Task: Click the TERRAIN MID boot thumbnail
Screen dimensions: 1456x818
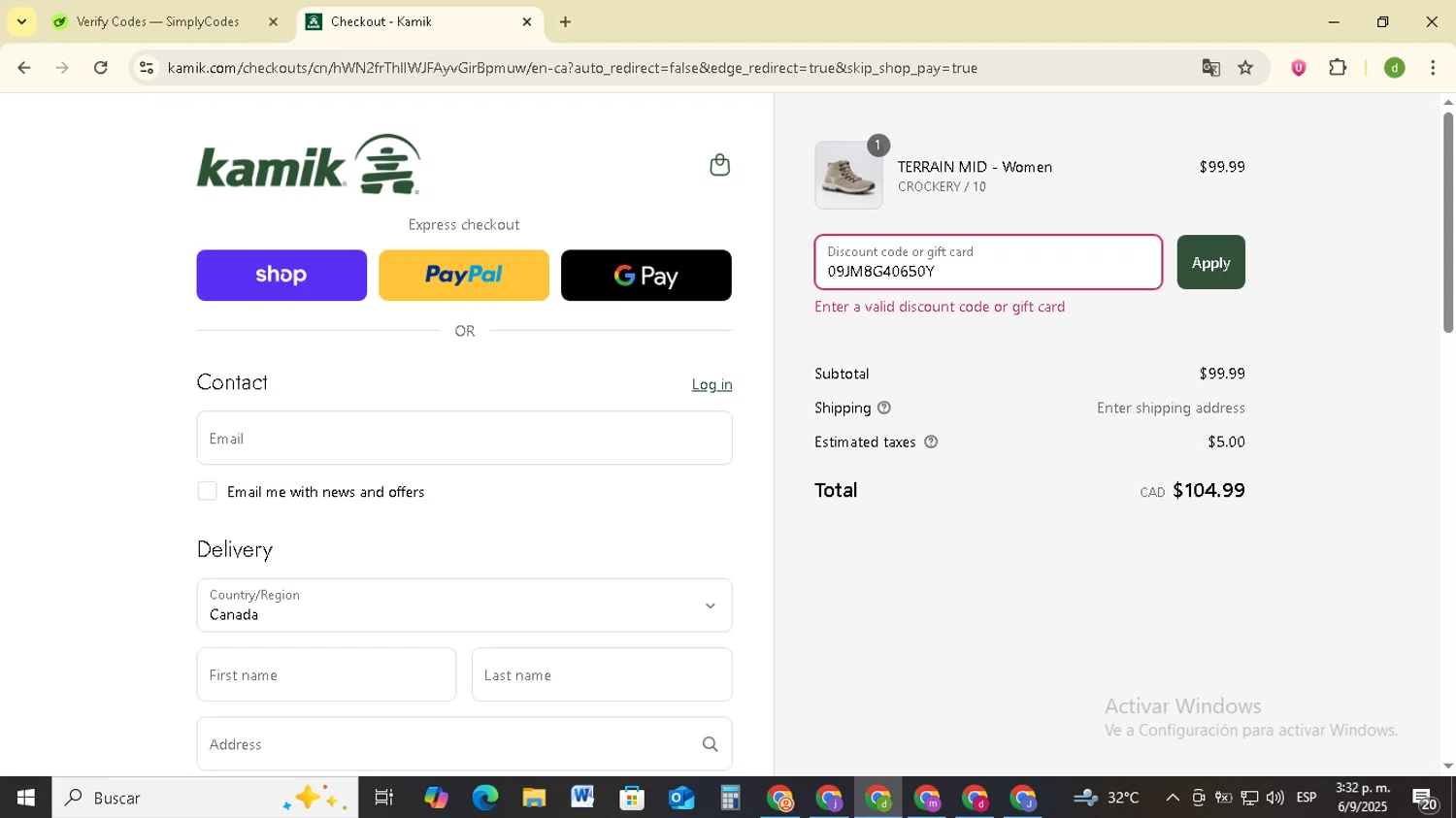Action: (x=848, y=176)
